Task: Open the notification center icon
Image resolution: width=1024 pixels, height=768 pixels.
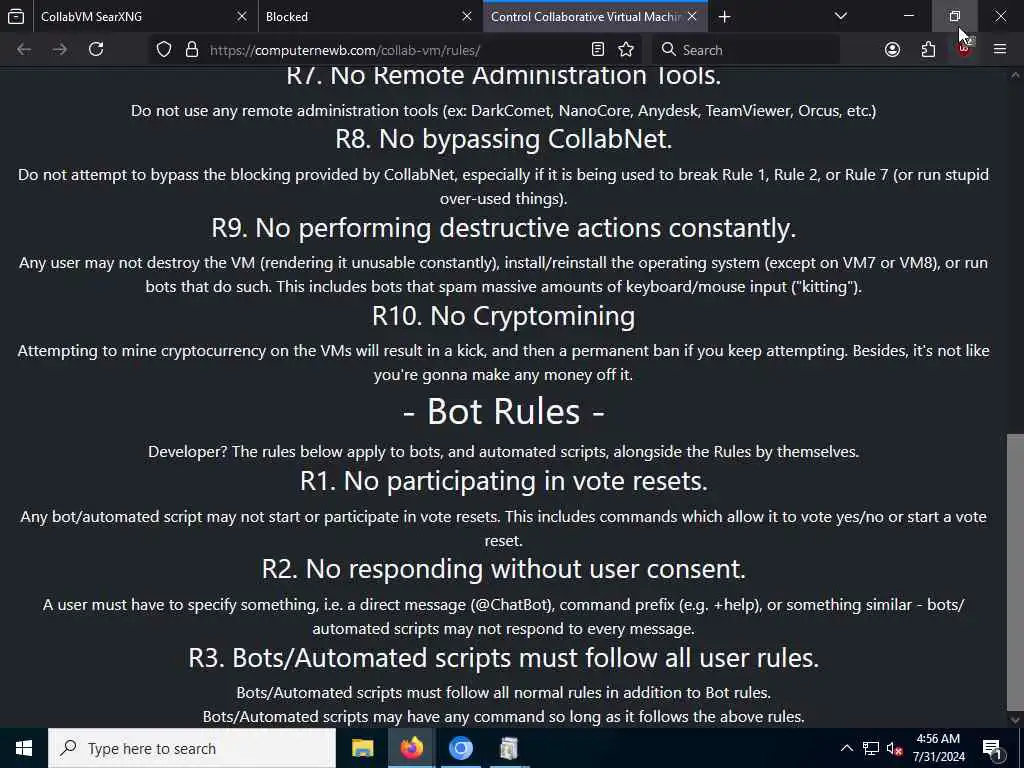Action: point(992,748)
